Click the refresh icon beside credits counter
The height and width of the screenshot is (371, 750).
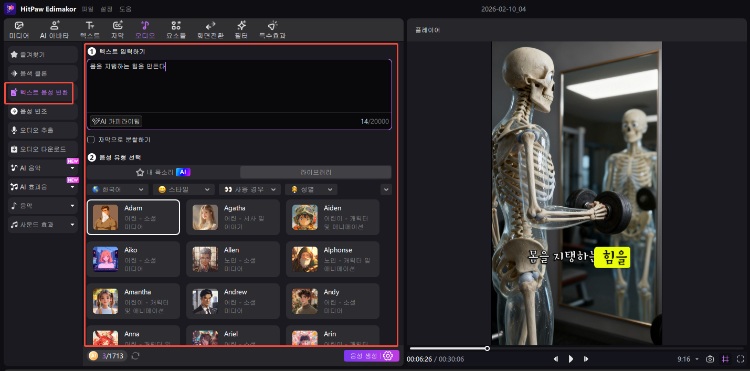135,356
